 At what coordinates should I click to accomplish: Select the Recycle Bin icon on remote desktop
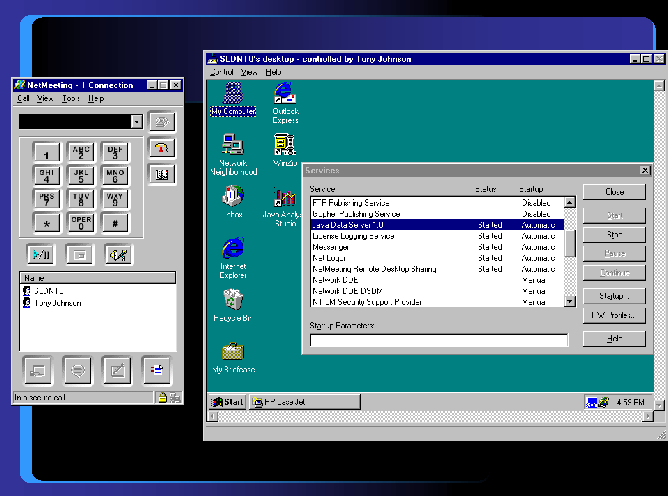point(233,300)
